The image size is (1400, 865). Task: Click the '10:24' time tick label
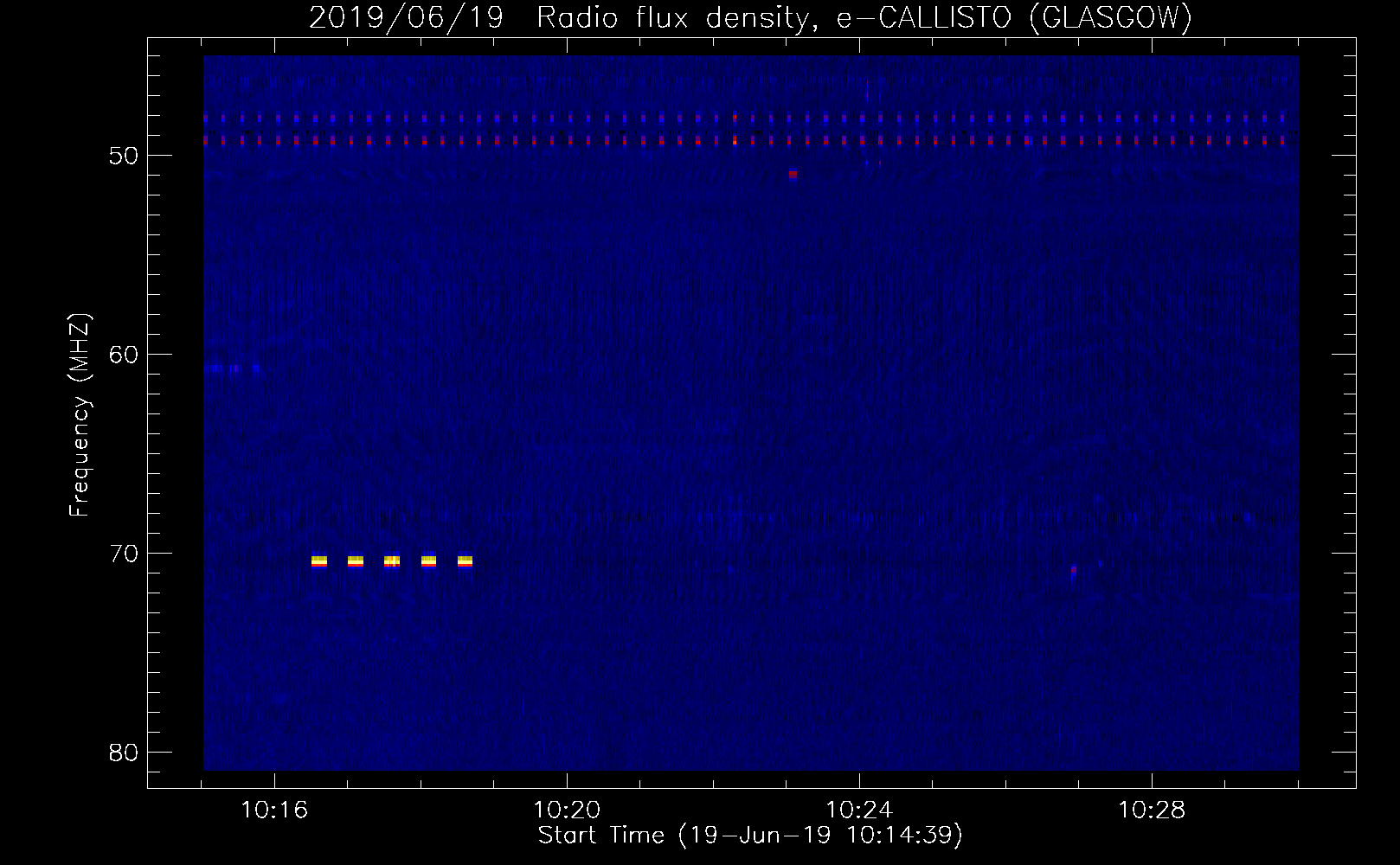[859, 811]
